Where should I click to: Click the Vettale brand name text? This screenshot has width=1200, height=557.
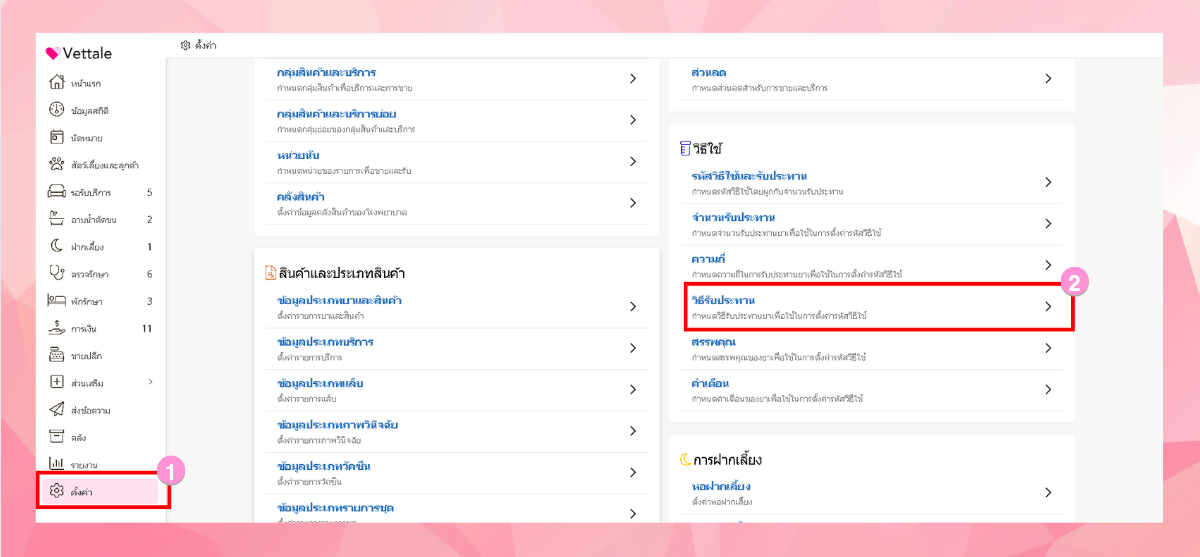pyautogui.click(x=87, y=54)
